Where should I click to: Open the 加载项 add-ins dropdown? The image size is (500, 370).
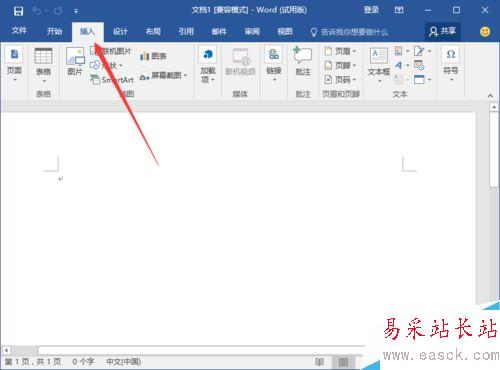(x=208, y=65)
